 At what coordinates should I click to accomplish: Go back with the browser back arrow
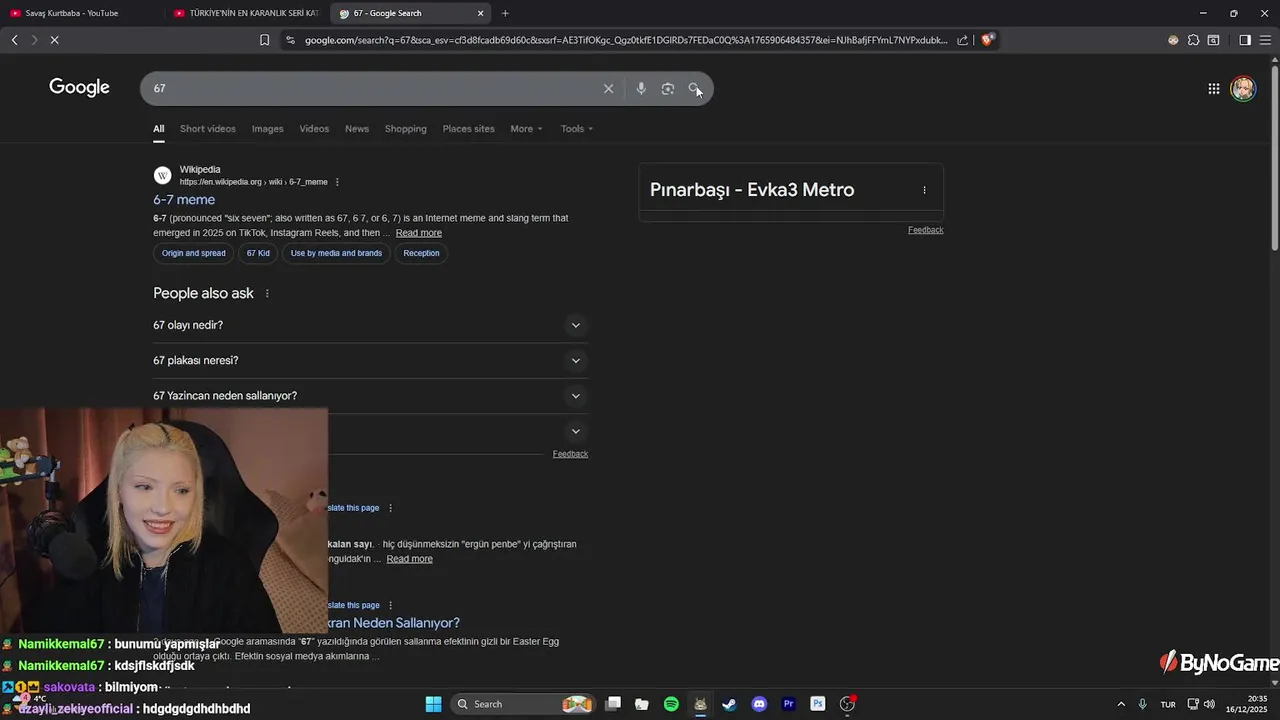pos(15,40)
